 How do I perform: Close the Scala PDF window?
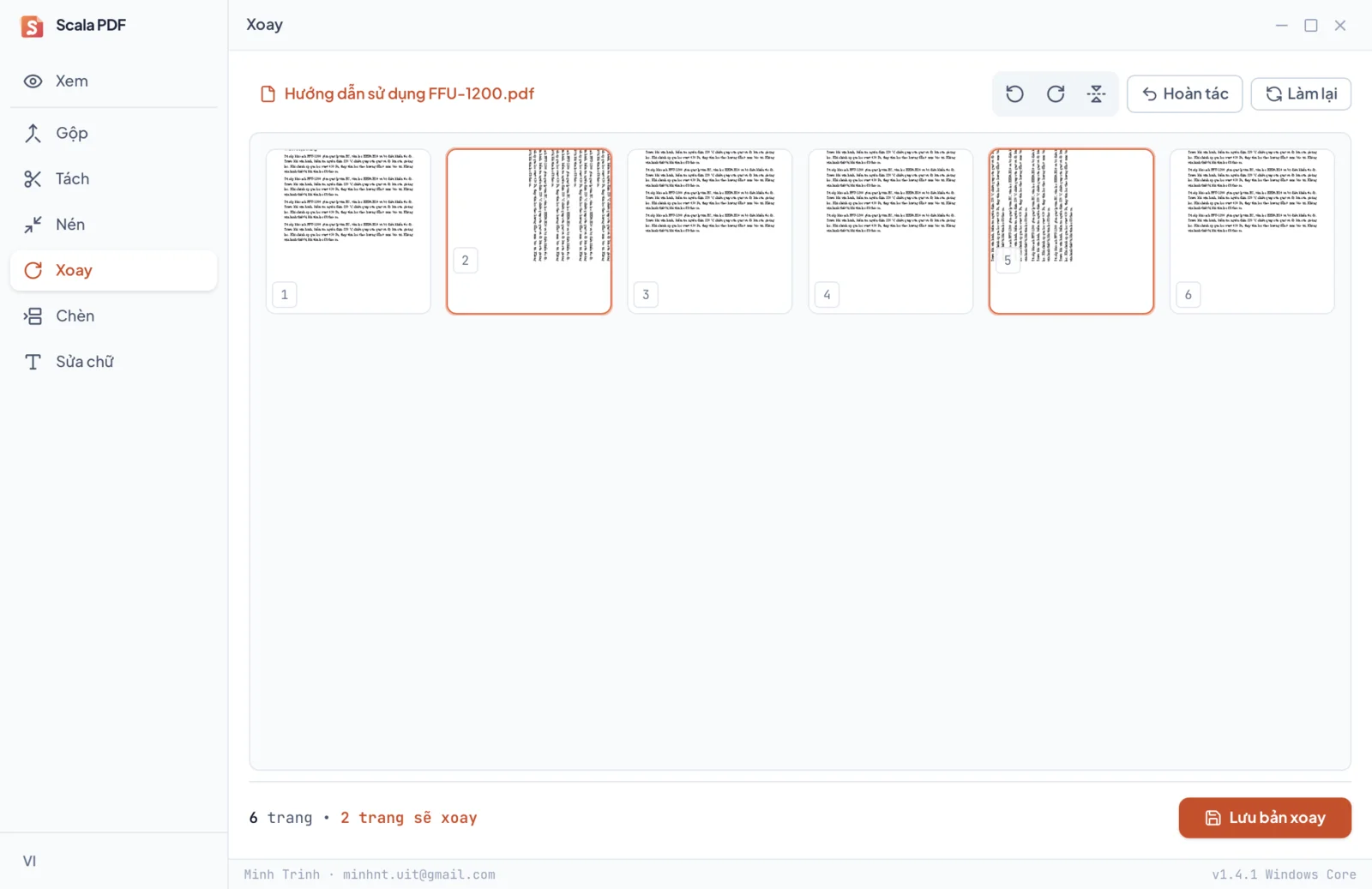click(1340, 26)
